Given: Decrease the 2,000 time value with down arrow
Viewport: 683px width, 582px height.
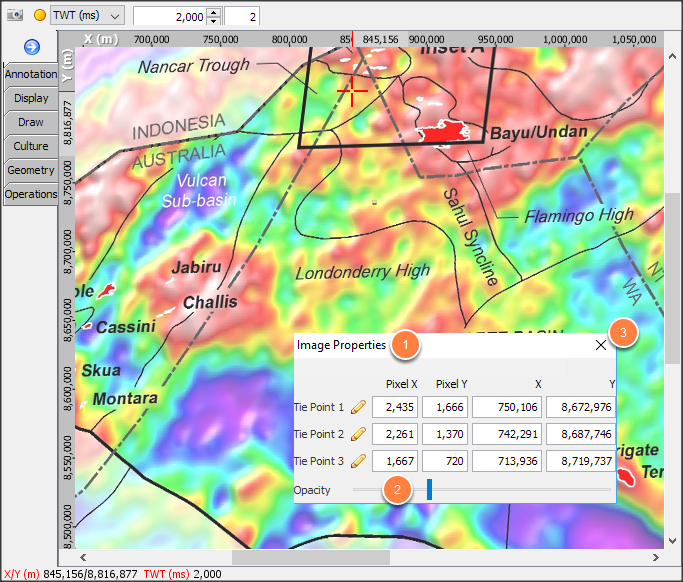Looking at the screenshot, I should (213, 20).
